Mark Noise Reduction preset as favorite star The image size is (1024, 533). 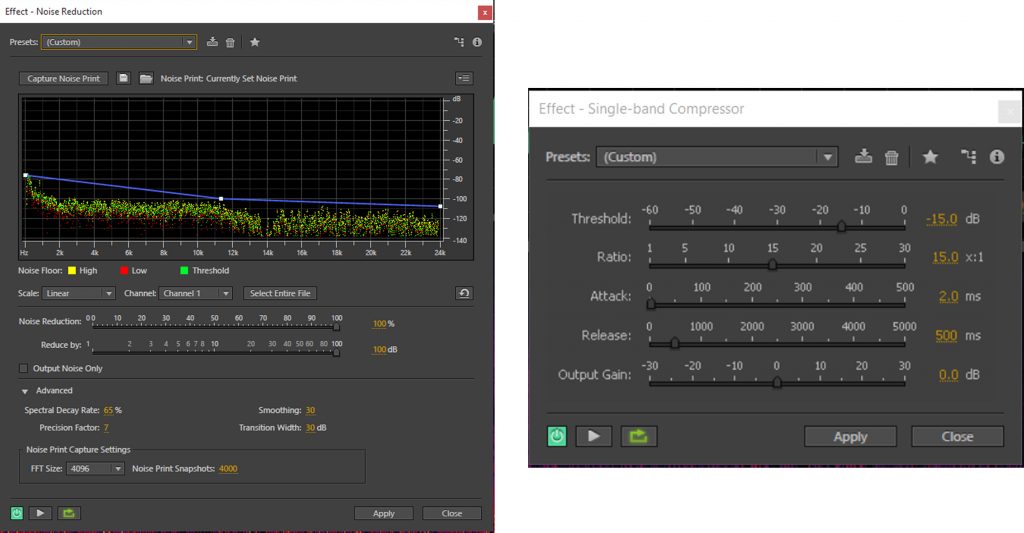coord(255,42)
